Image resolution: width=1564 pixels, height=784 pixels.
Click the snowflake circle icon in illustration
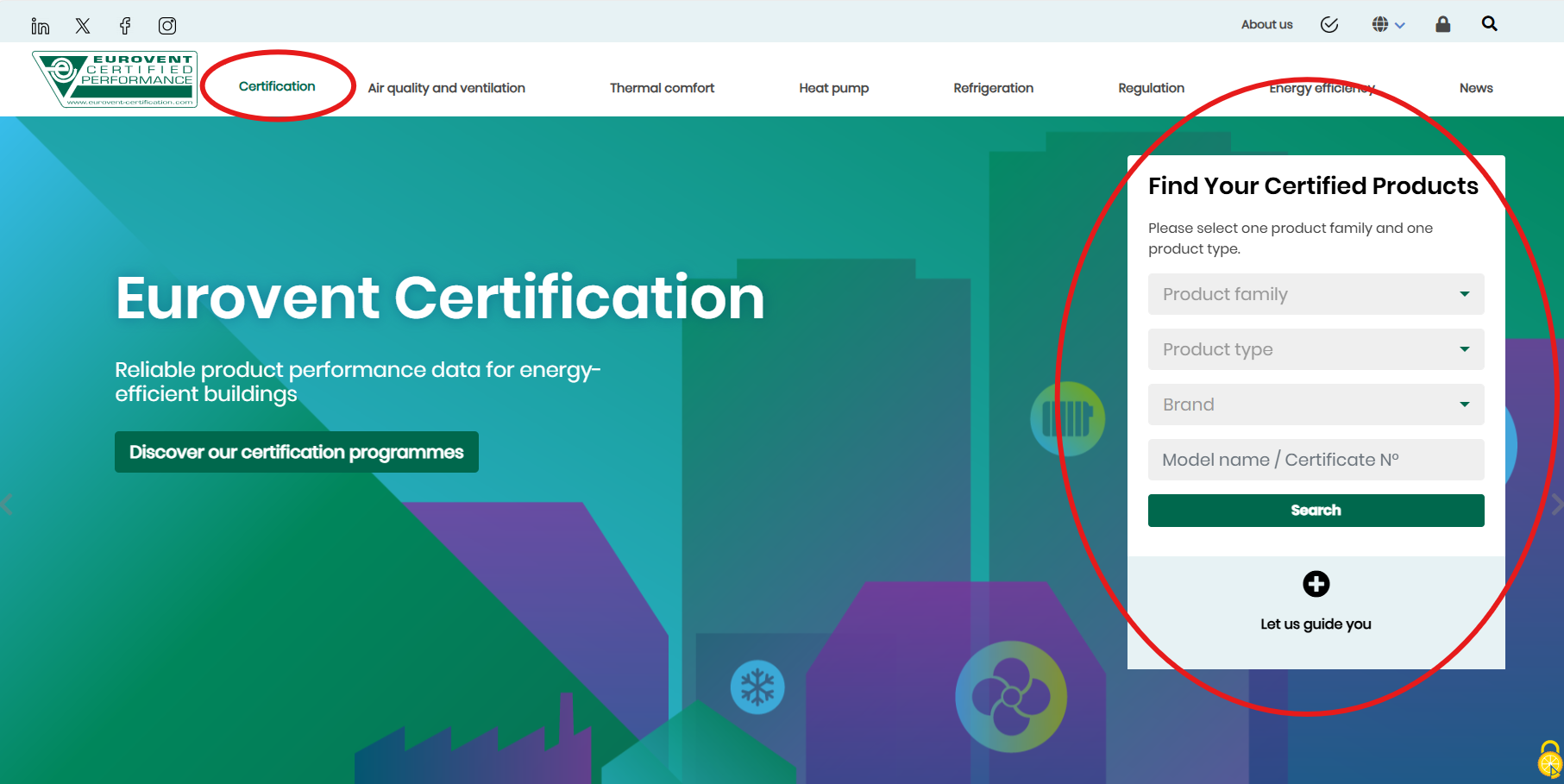tap(757, 687)
